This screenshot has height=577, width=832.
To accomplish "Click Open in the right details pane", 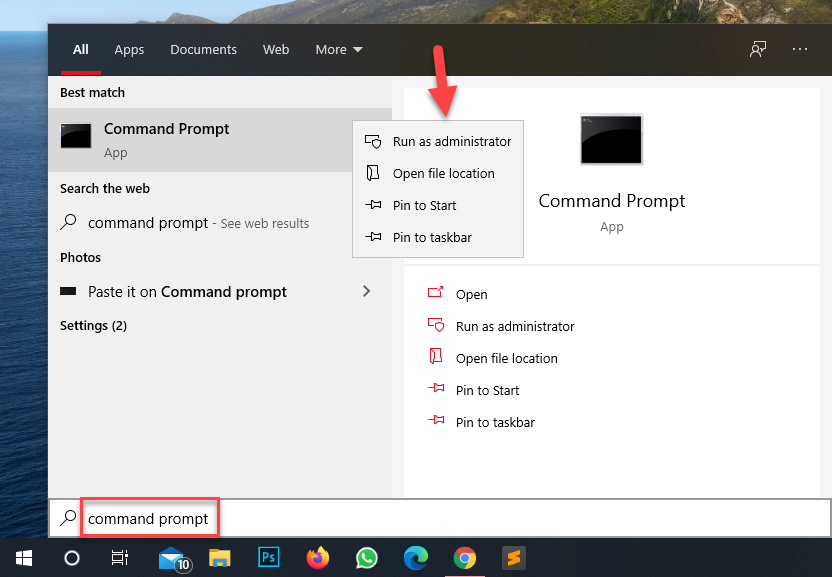I will 471,294.
